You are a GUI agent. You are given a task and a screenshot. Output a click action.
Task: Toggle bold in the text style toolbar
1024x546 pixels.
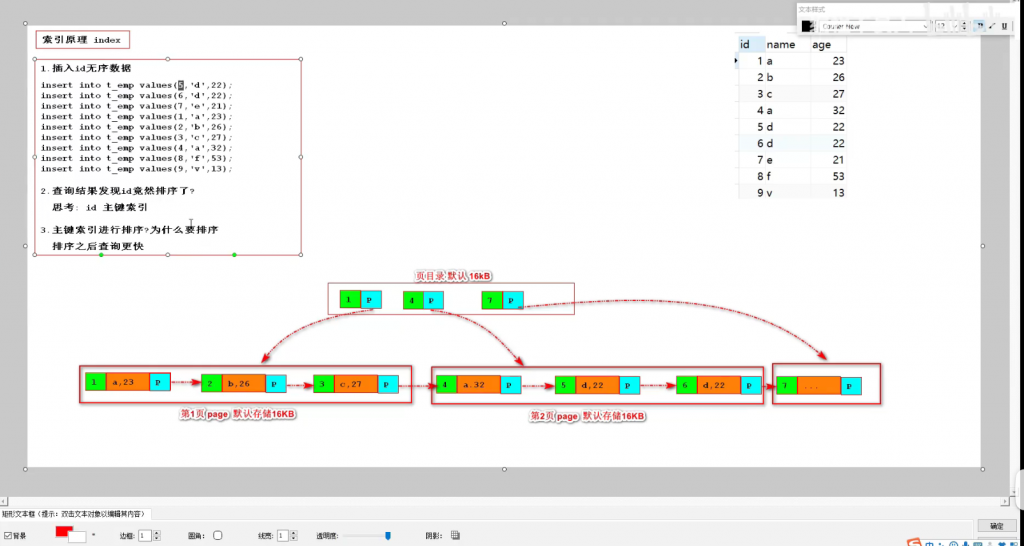pyautogui.click(x=979, y=26)
